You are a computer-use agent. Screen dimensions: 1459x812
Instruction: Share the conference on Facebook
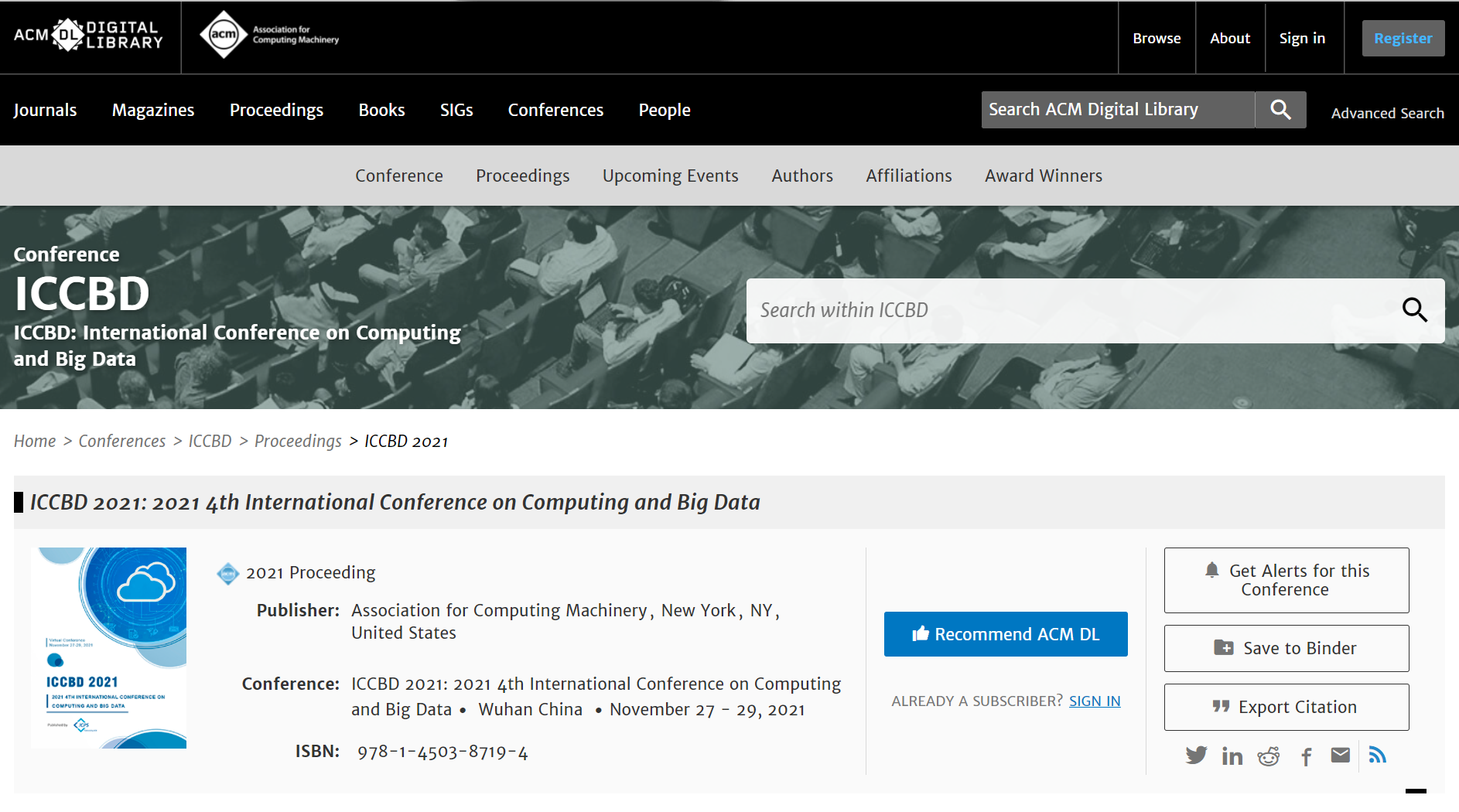coord(1306,756)
